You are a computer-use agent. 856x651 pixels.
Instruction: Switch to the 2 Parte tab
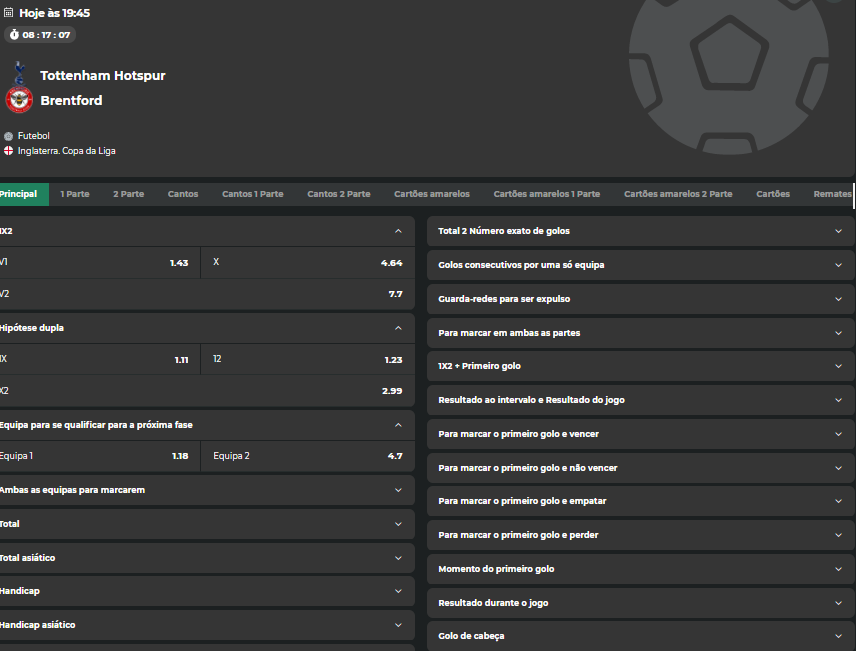click(x=129, y=194)
